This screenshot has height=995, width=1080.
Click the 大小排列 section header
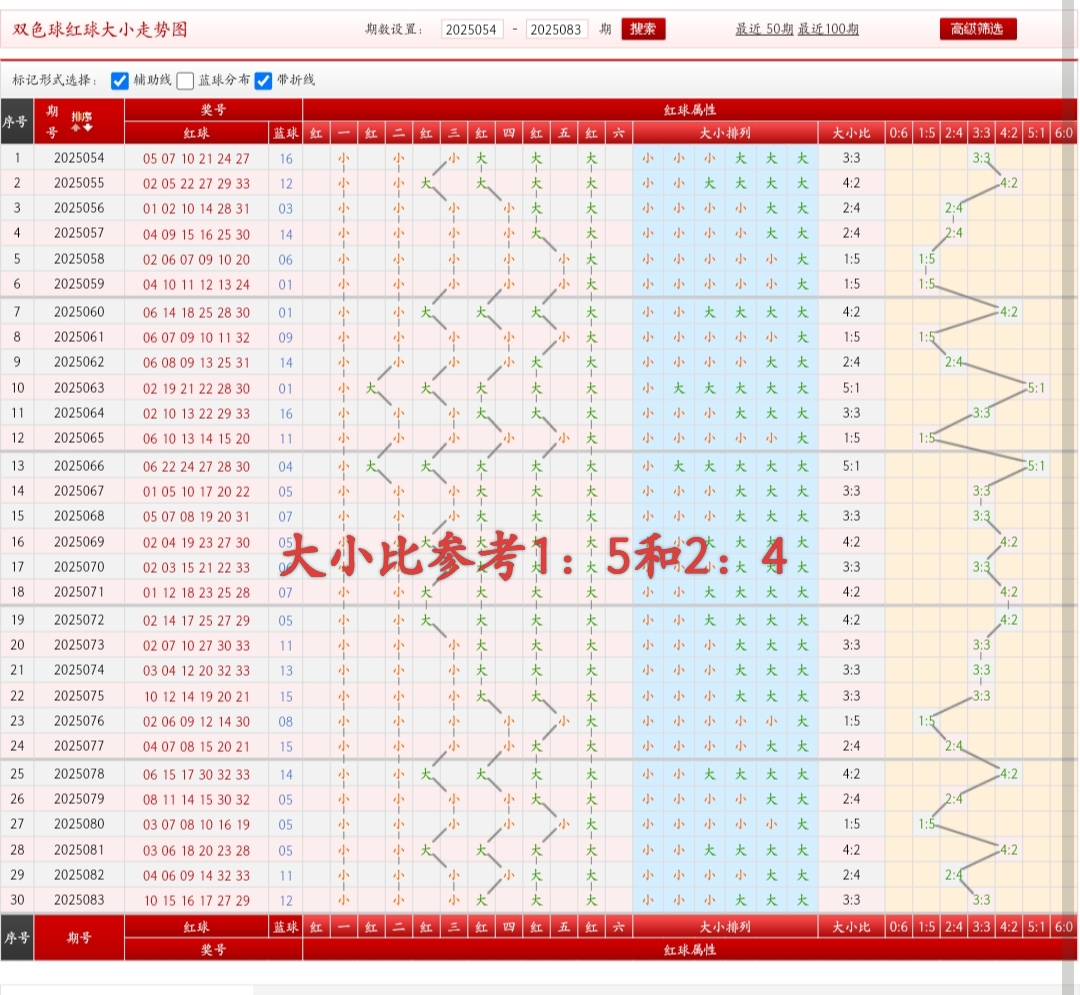pyautogui.click(x=727, y=131)
